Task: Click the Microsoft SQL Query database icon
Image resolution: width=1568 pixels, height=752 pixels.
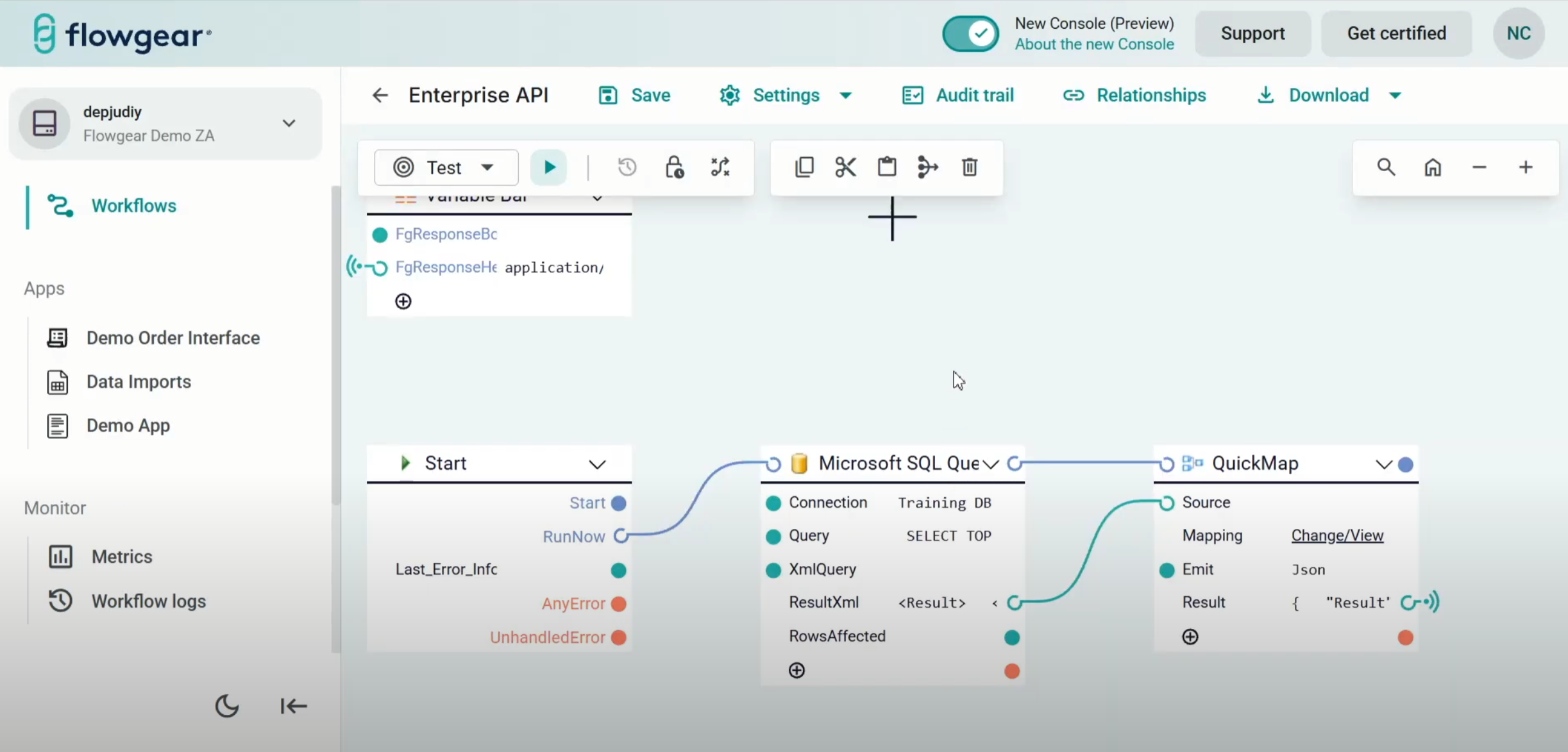Action: point(799,463)
